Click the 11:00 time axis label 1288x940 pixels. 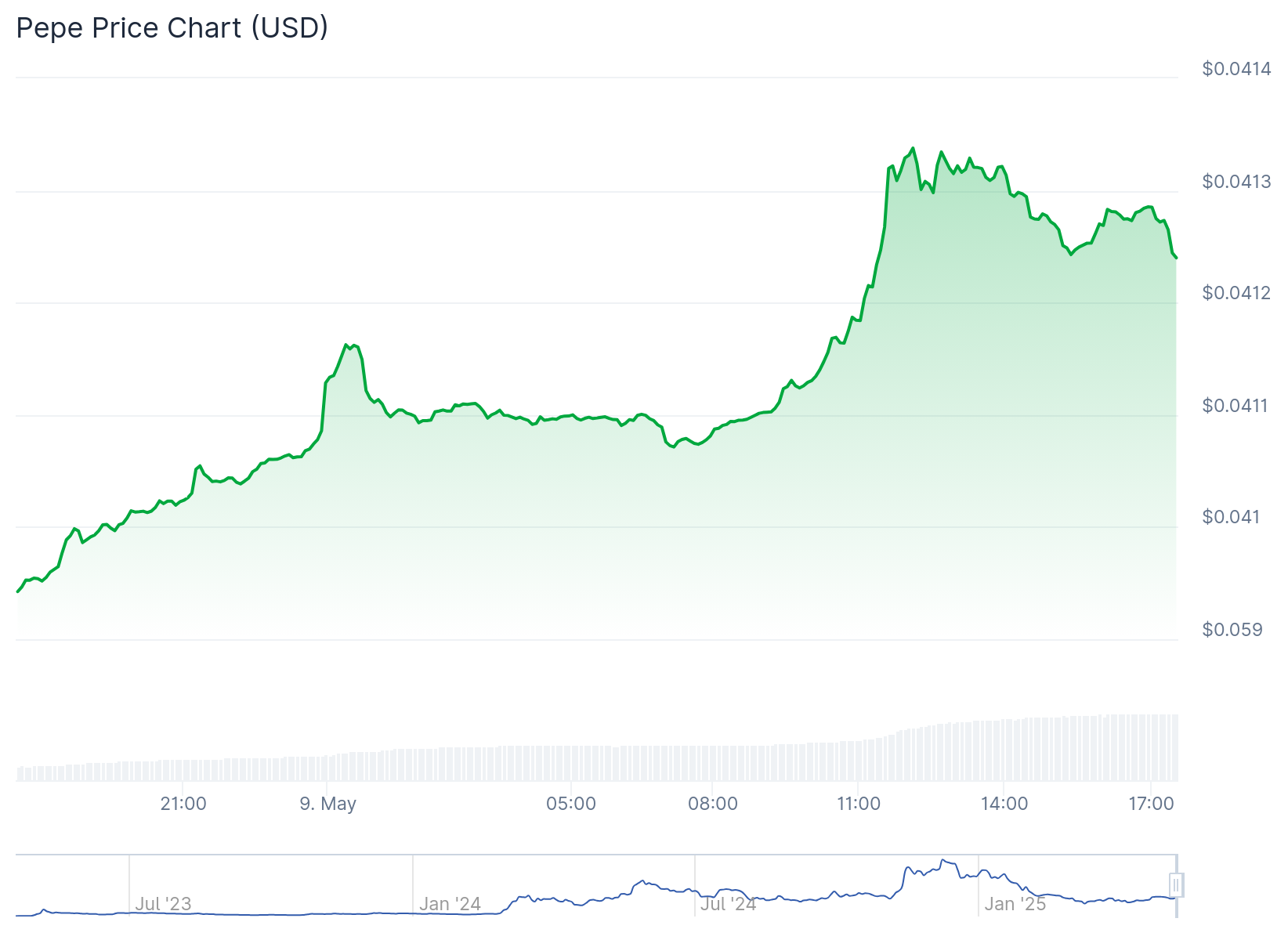point(859,804)
